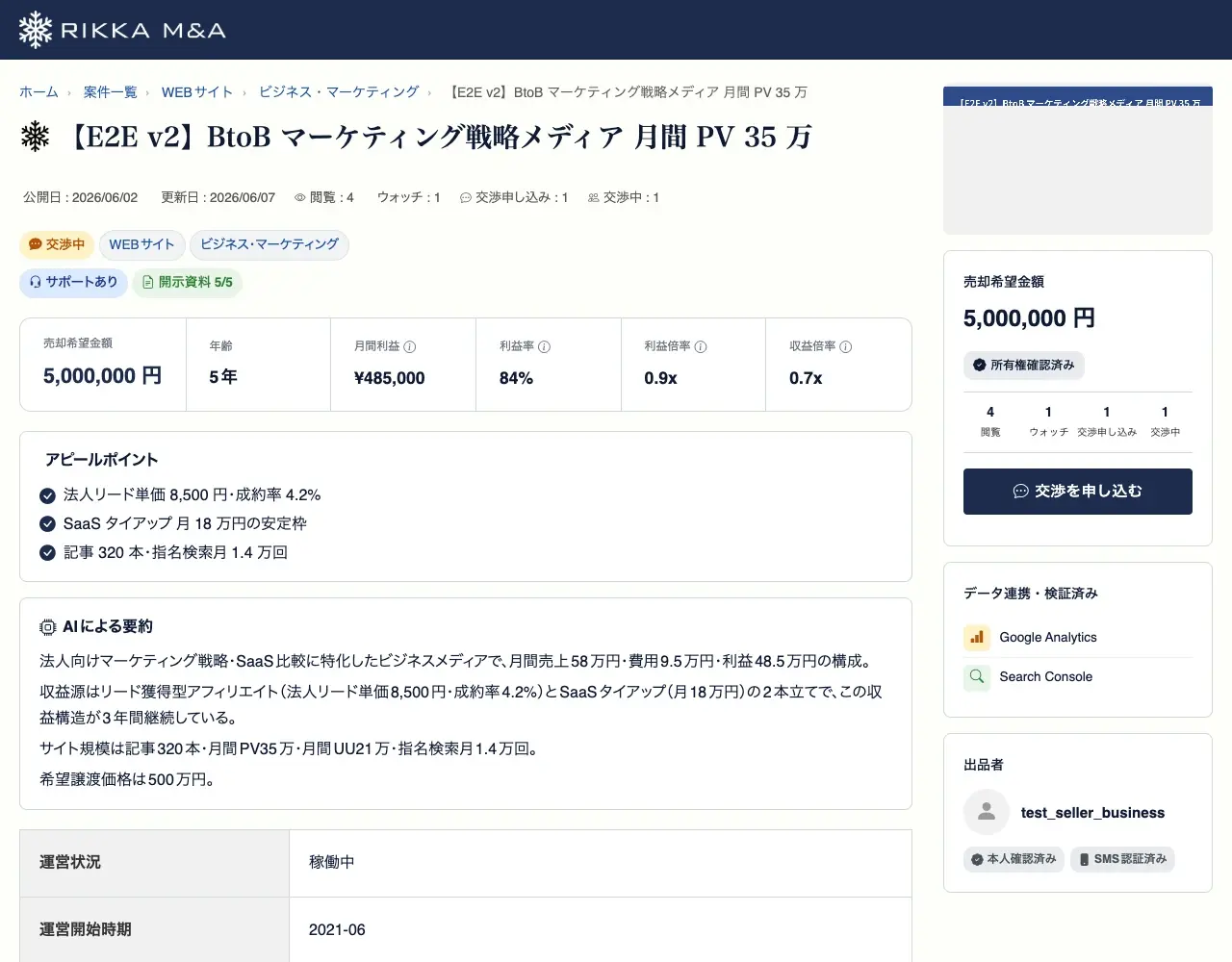Screen dimensions: 1232x962
Task: Click the sidebar 交渉申し込み count stat
Action: click(x=1107, y=421)
